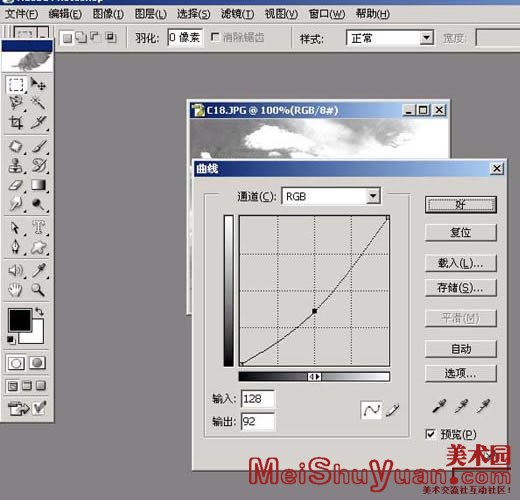Open the 样式 正常 style dropdown
Screen dimensions: 520x500
click(x=426, y=38)
